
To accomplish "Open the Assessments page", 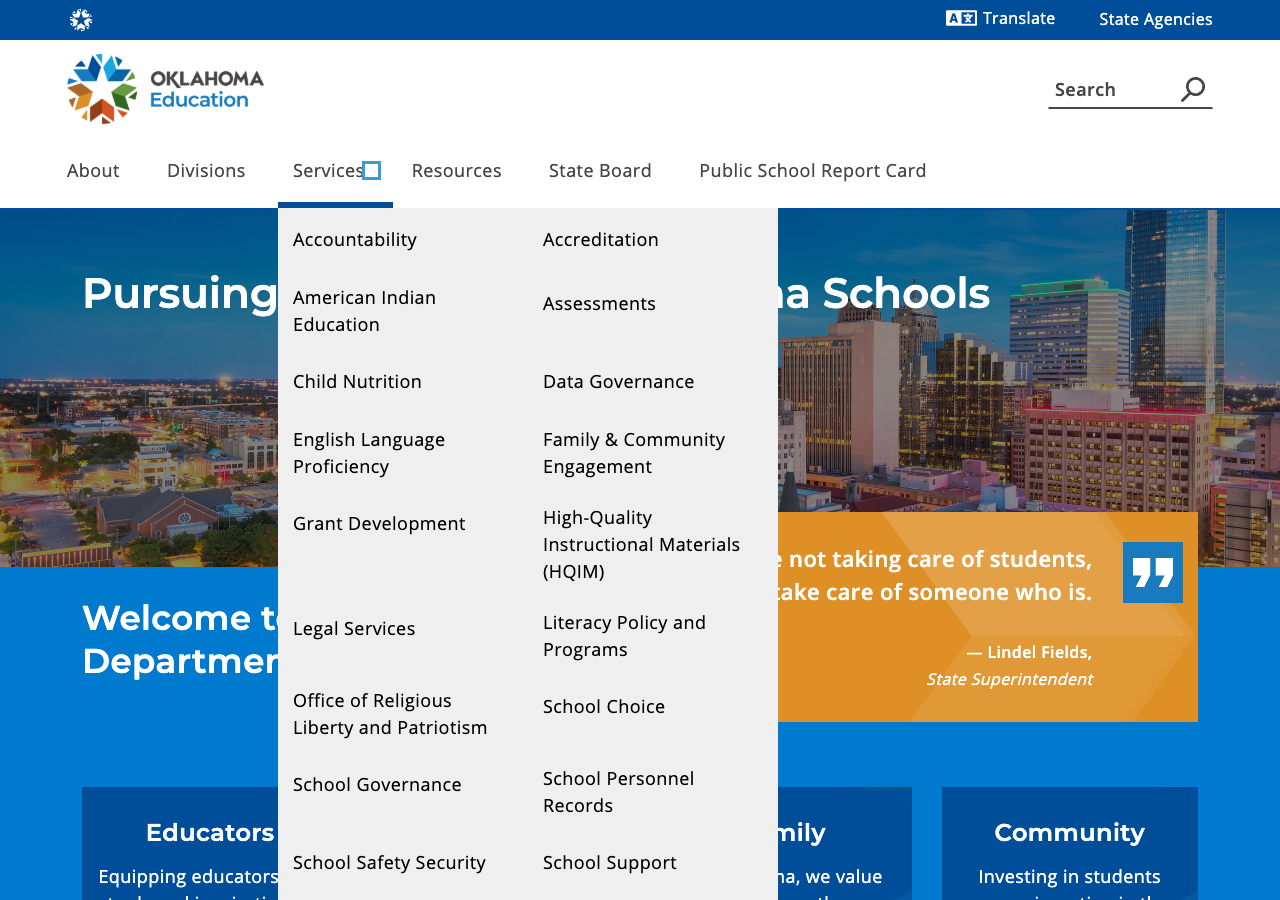I will click(599, 304).
